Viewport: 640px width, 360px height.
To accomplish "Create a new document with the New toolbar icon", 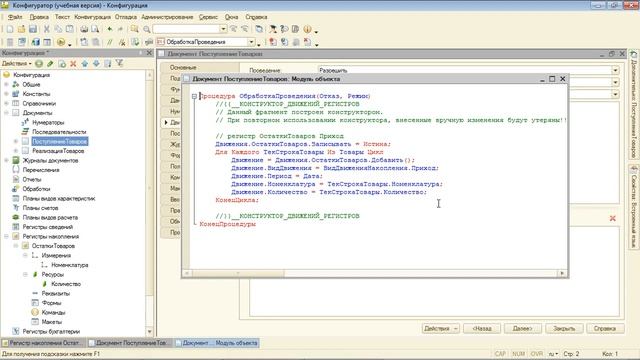I will pos(10,29).
